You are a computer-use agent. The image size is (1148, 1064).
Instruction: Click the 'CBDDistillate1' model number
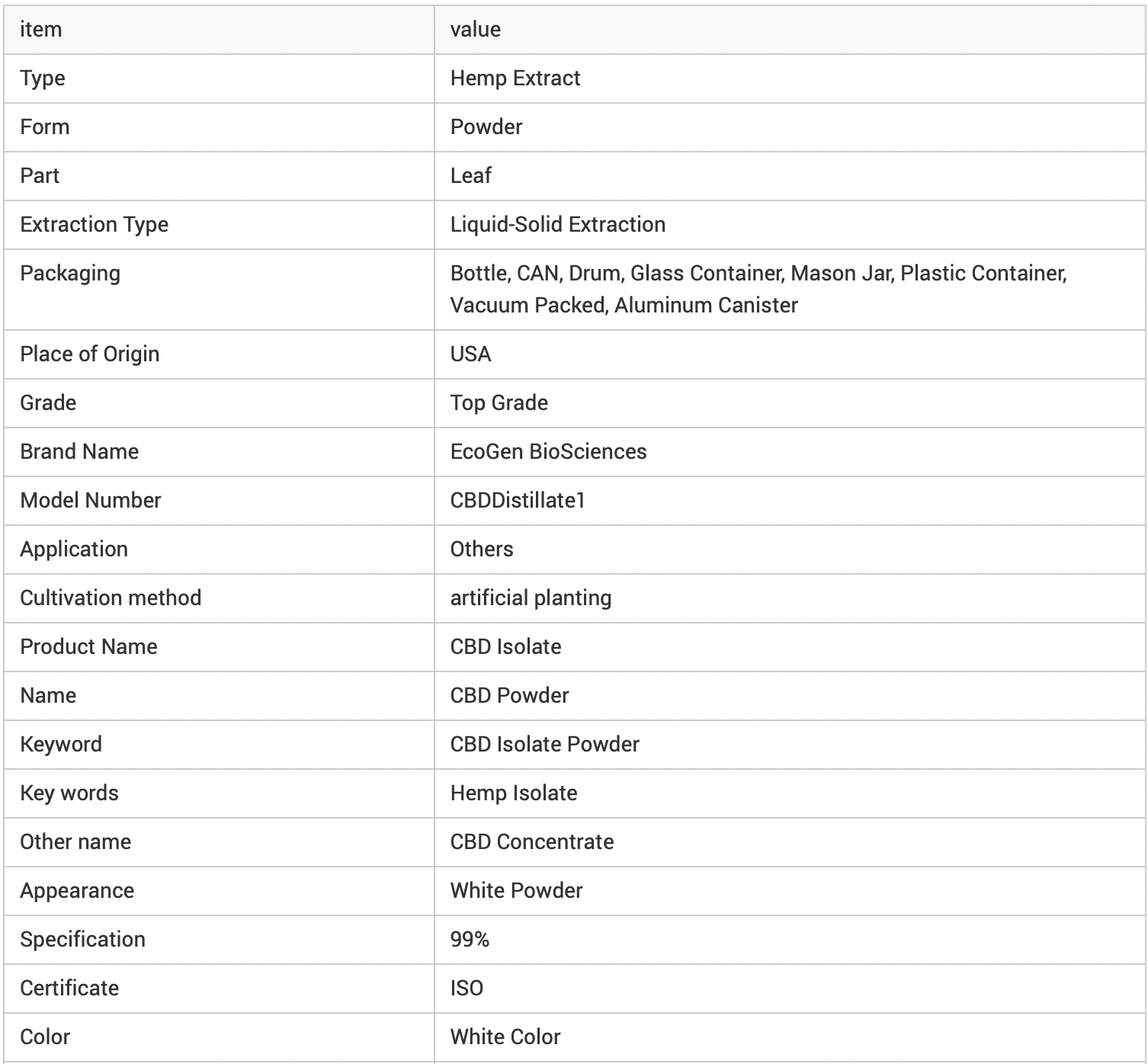point(518,501)
